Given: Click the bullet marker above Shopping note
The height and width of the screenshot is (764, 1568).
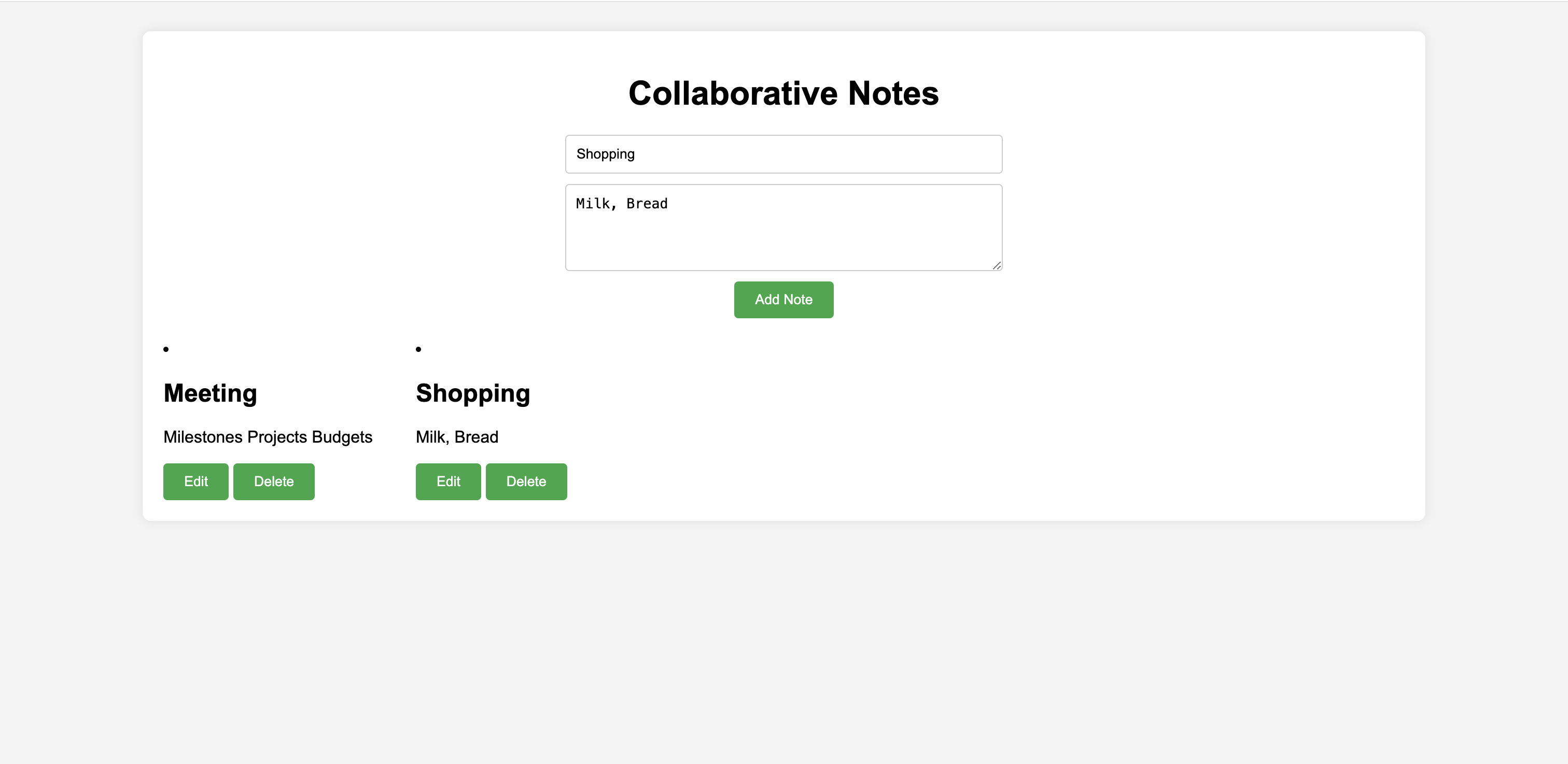Looking at the screenshot, I should point(418,348).
